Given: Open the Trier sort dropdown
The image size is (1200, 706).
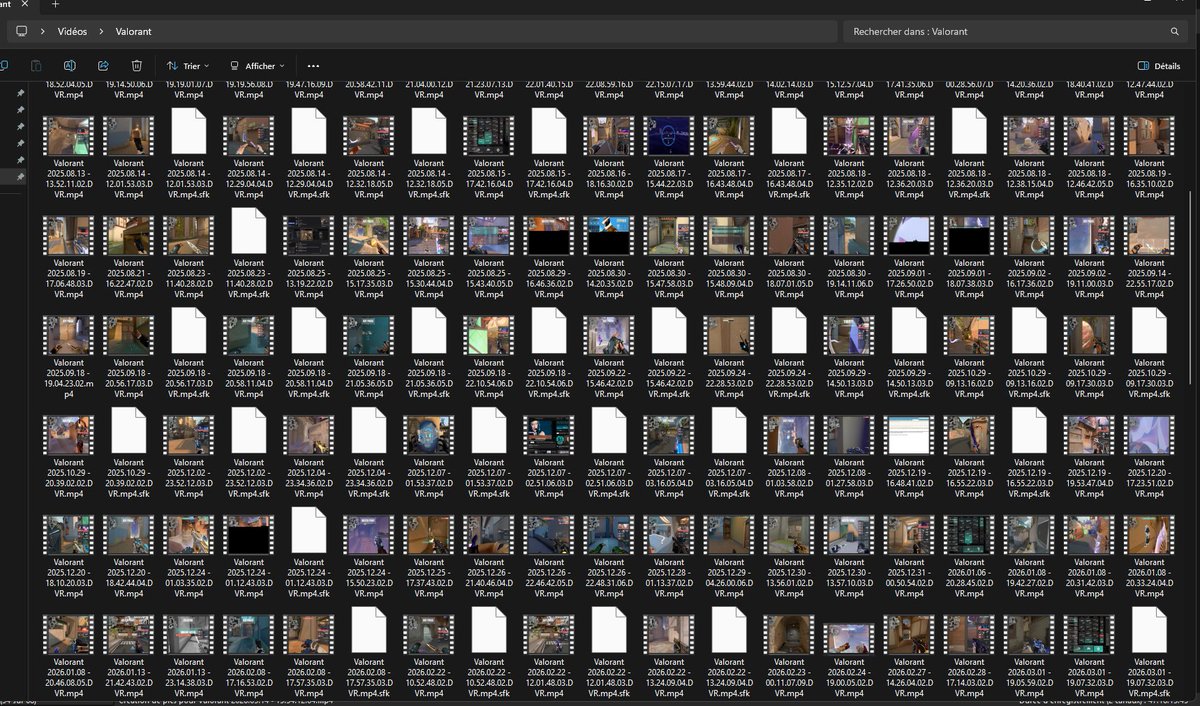Looking at the screenshot, I should [x=187, y=66].
